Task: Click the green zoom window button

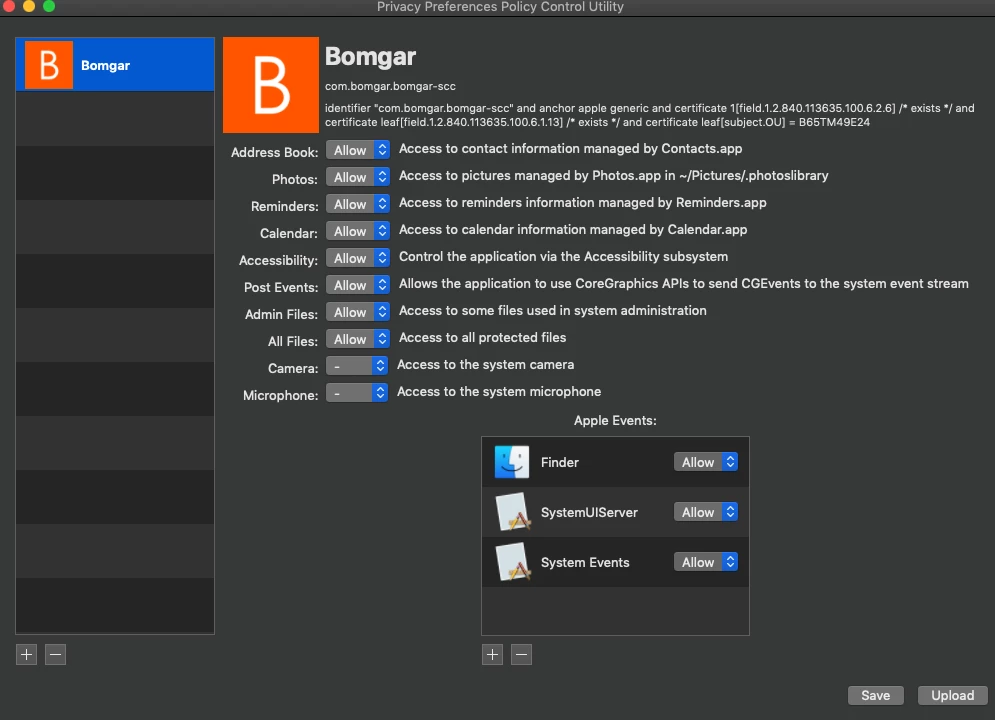Action: click(49, 6)
